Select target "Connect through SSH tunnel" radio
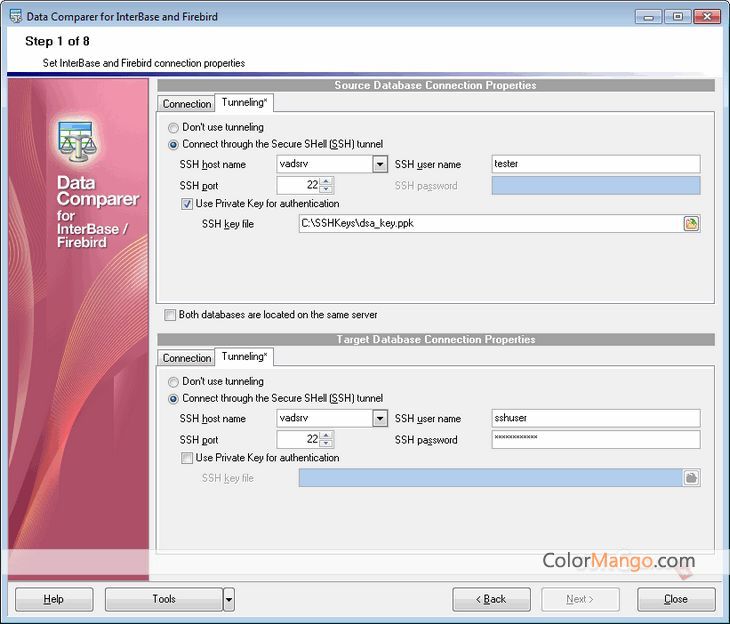 pos(173,399)
